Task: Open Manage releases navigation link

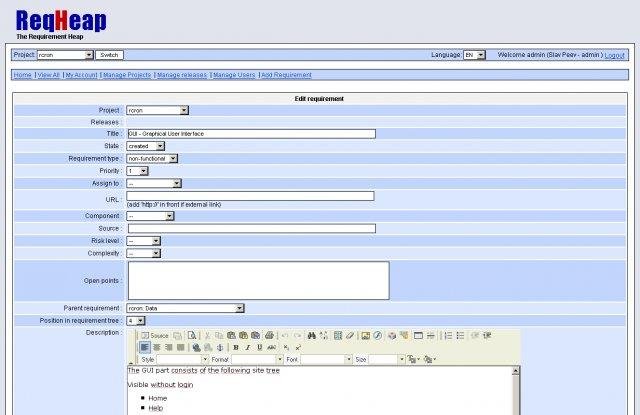Action: point(182,75)
